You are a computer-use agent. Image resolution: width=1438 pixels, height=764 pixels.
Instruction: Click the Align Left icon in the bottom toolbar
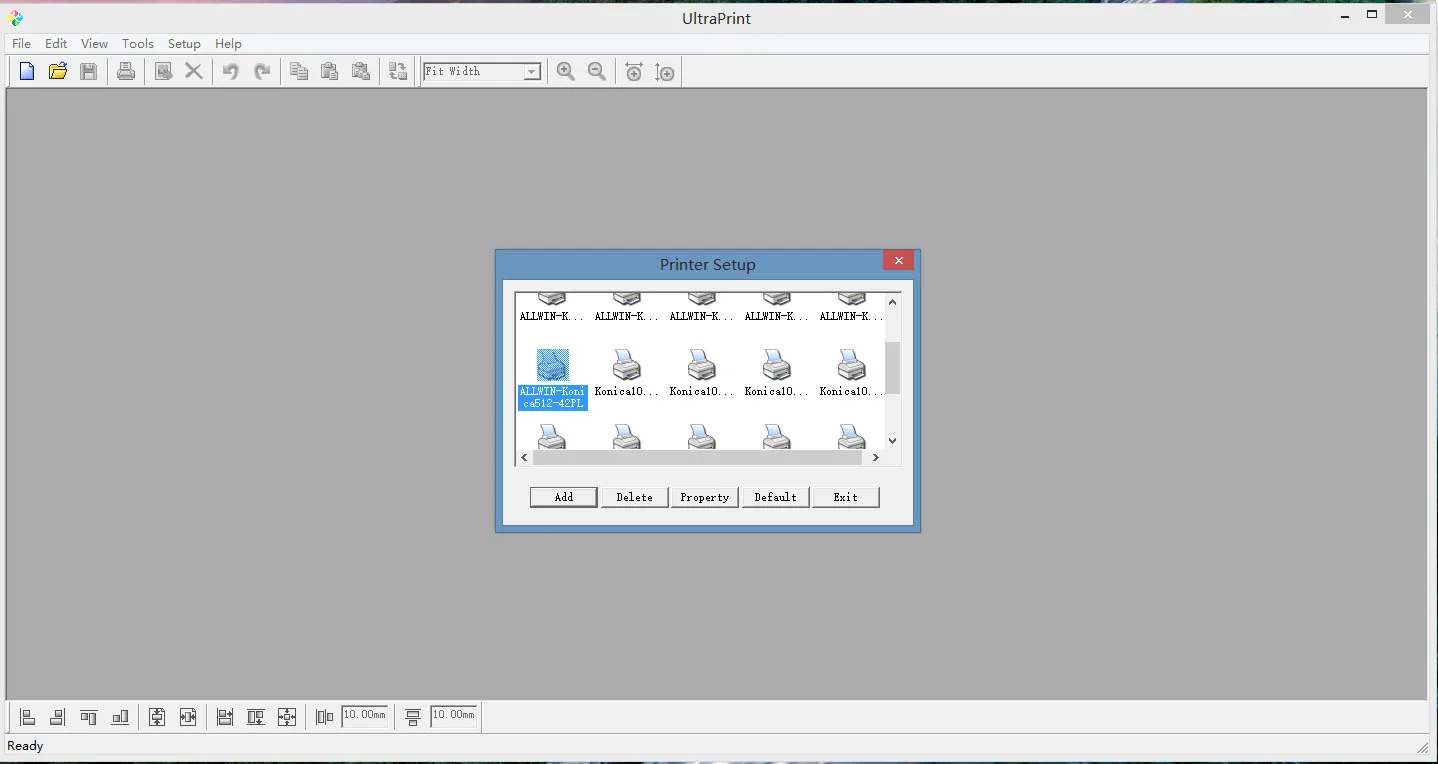click(x=28, y=716)
